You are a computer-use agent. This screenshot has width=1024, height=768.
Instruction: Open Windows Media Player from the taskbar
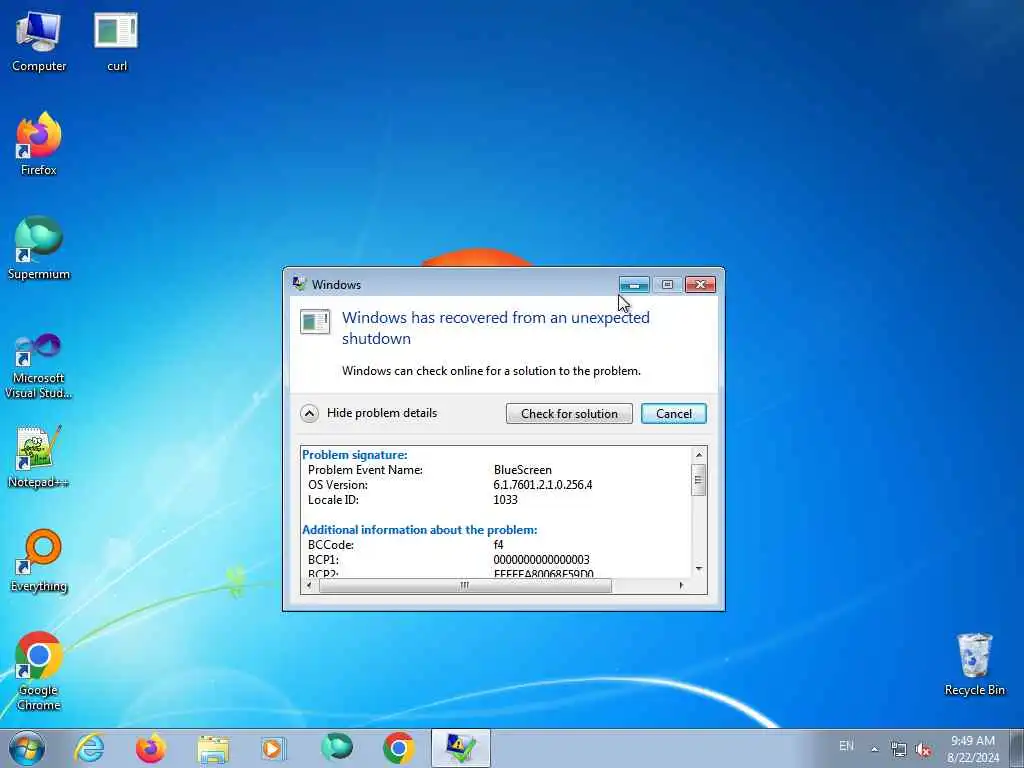point(272,748)
